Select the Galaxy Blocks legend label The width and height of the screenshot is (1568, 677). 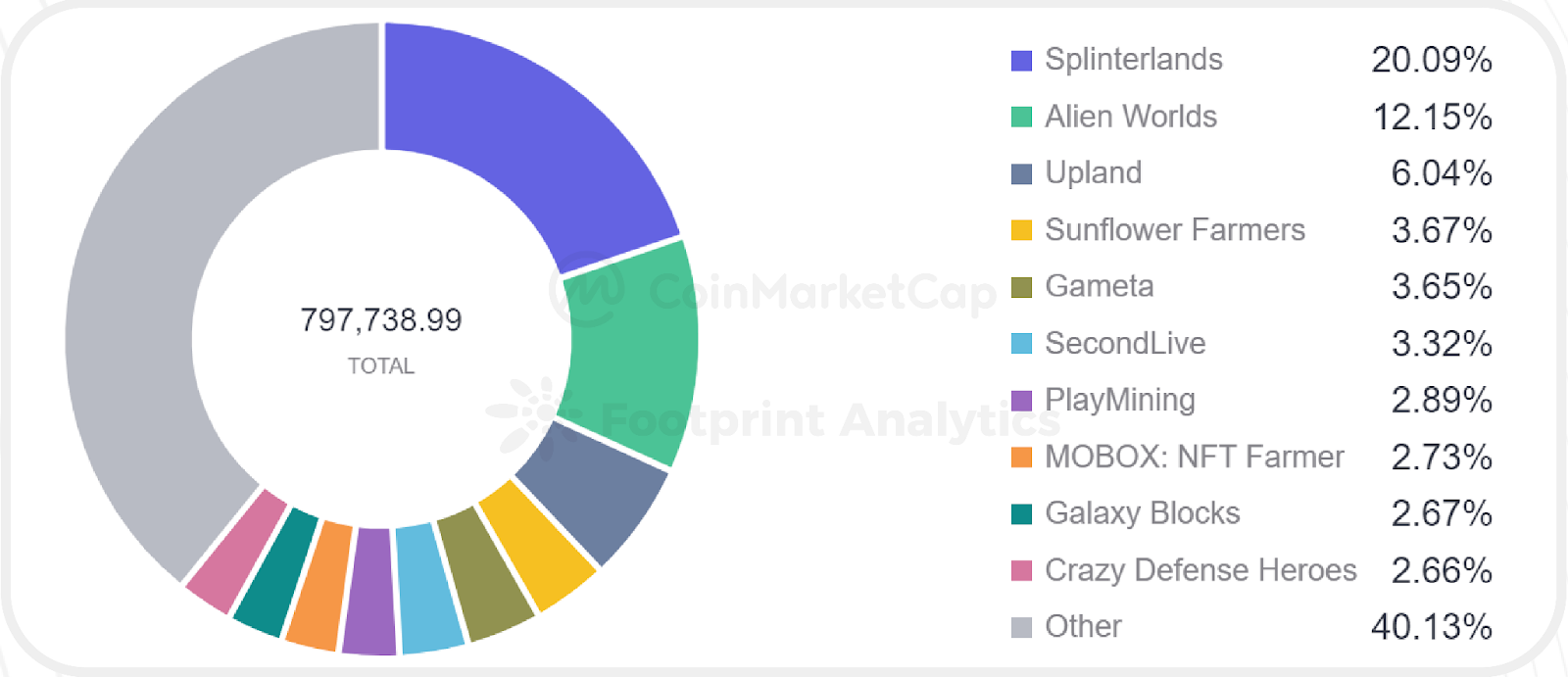click(1142, 513)
